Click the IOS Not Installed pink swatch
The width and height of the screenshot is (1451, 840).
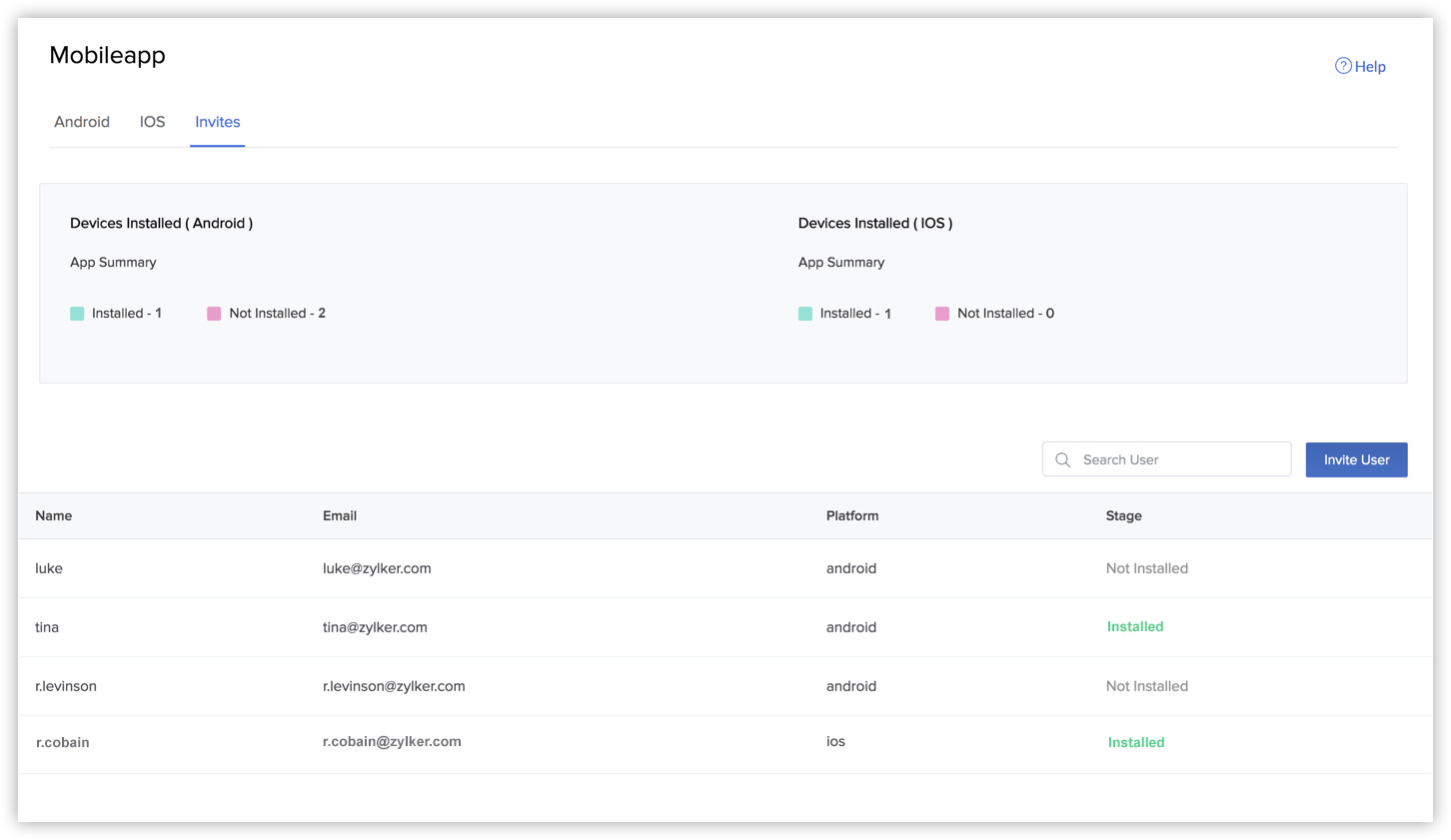tap(942, 314)
